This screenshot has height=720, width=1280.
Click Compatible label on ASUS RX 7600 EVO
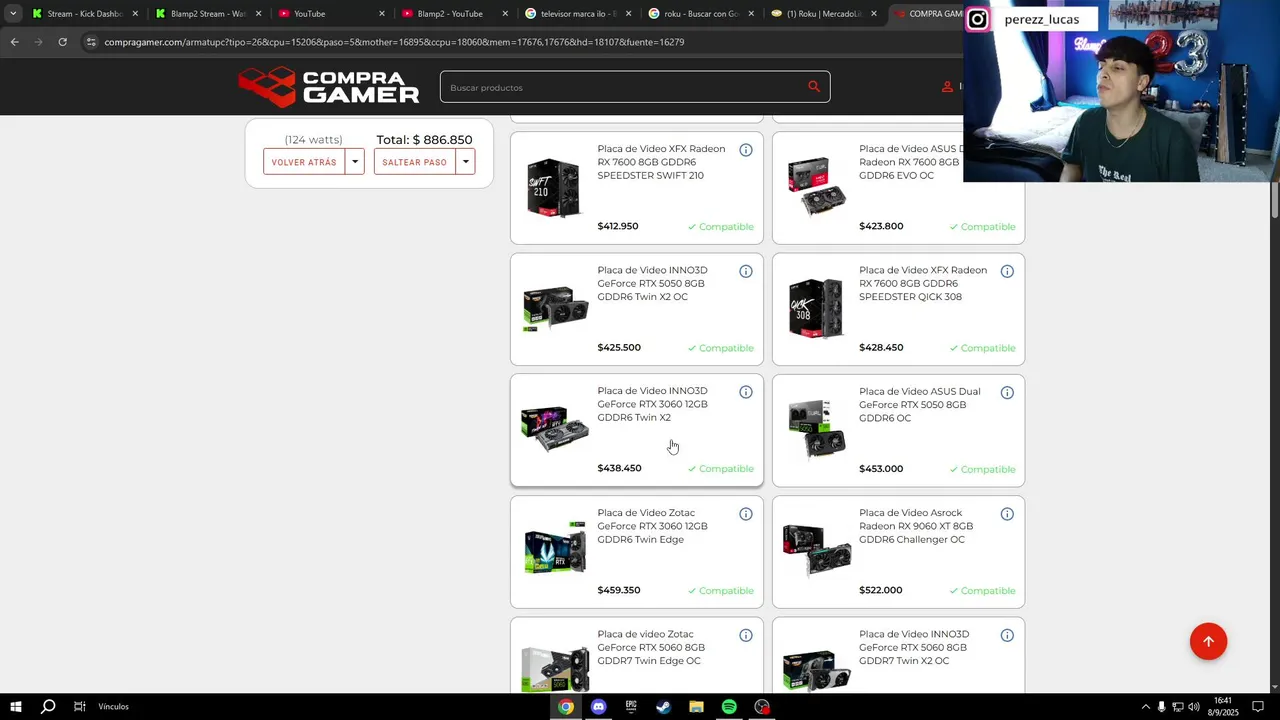click(x=982, y=227)
